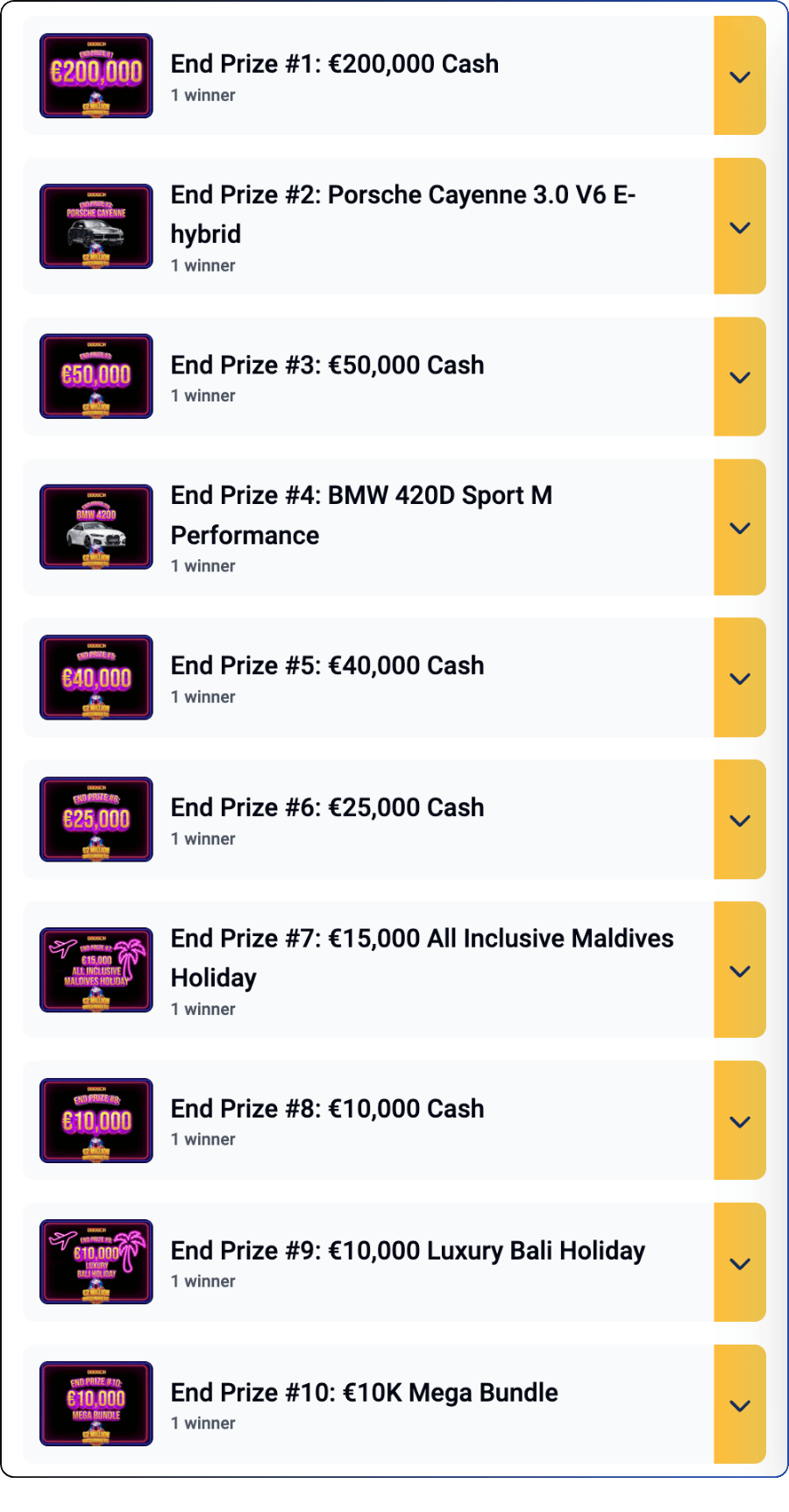Expand the Porsche Cayenne prize chevron
The width and height of the screenshot is (789, 1512).
(740, 227)
